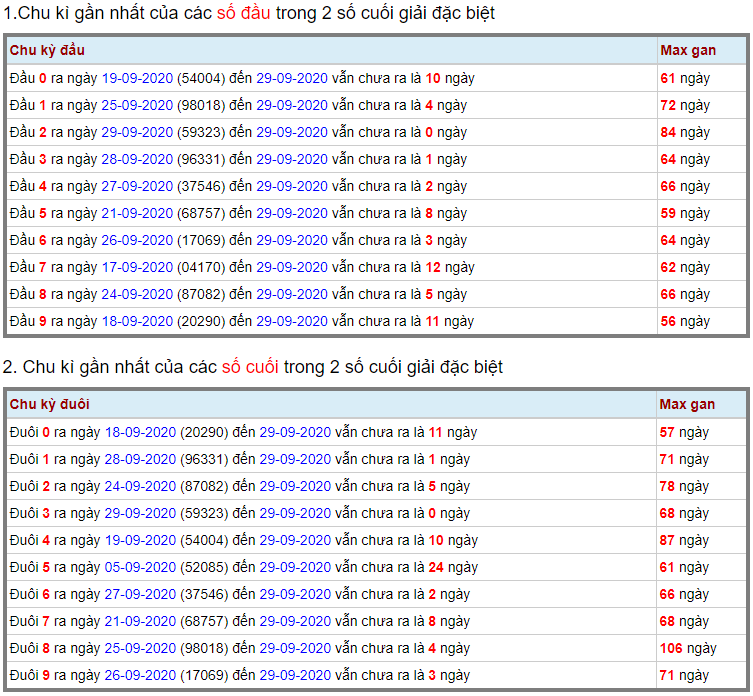Open the 25-09-2020 date link in Đầu 1 row

137,105
